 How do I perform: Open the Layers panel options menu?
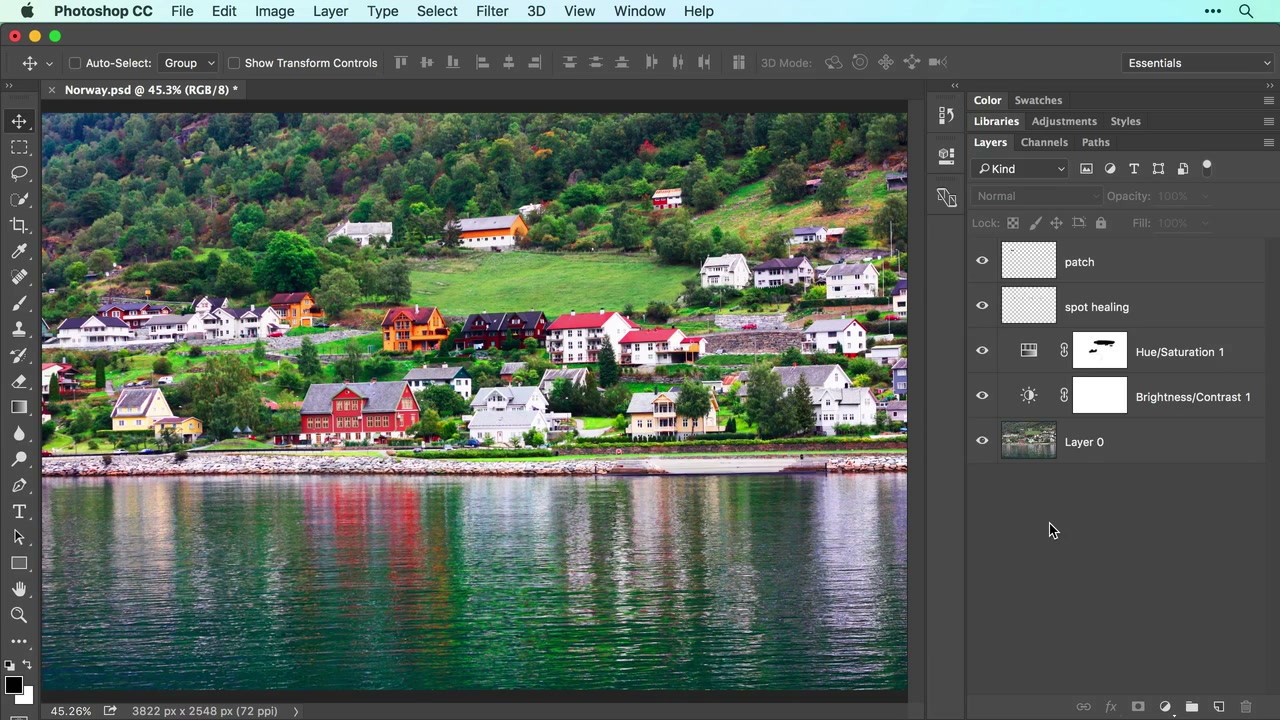1269,142
